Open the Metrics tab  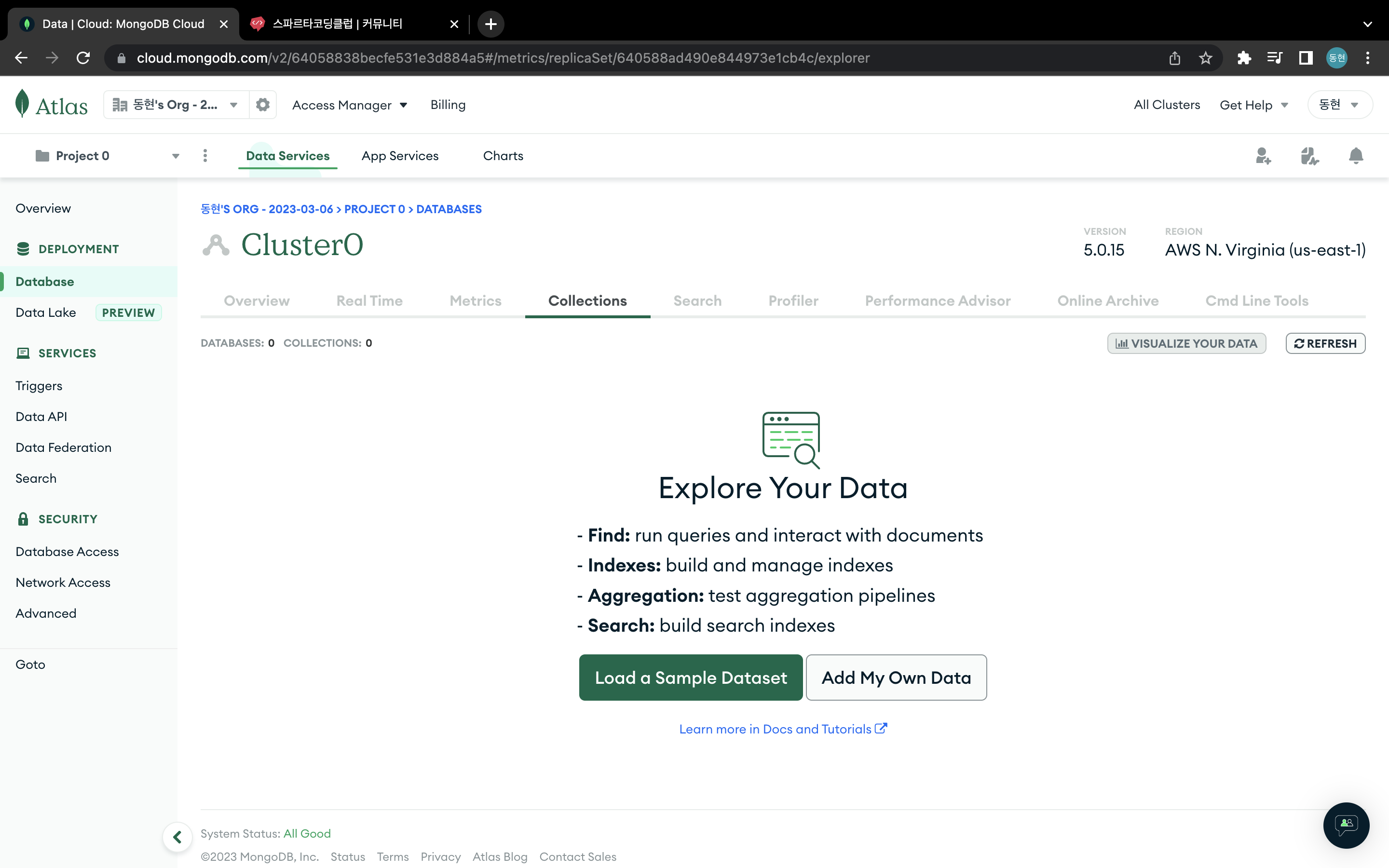click(x=475, y=301)
